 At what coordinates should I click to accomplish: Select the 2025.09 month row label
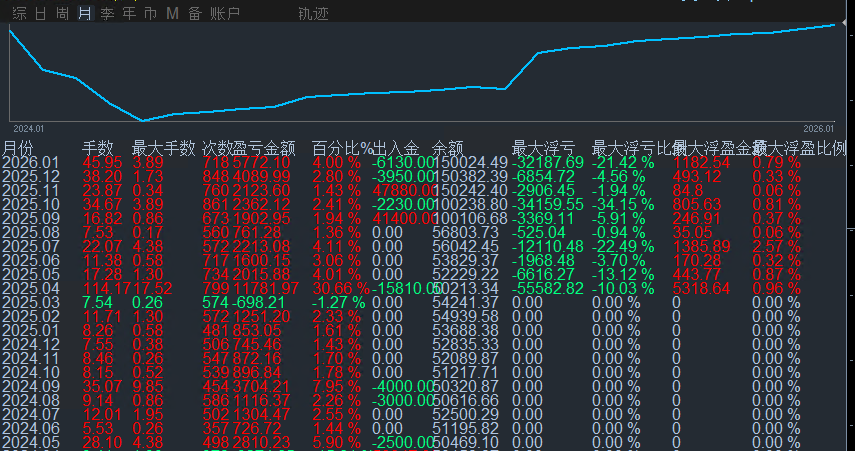(x=31, y=219)
